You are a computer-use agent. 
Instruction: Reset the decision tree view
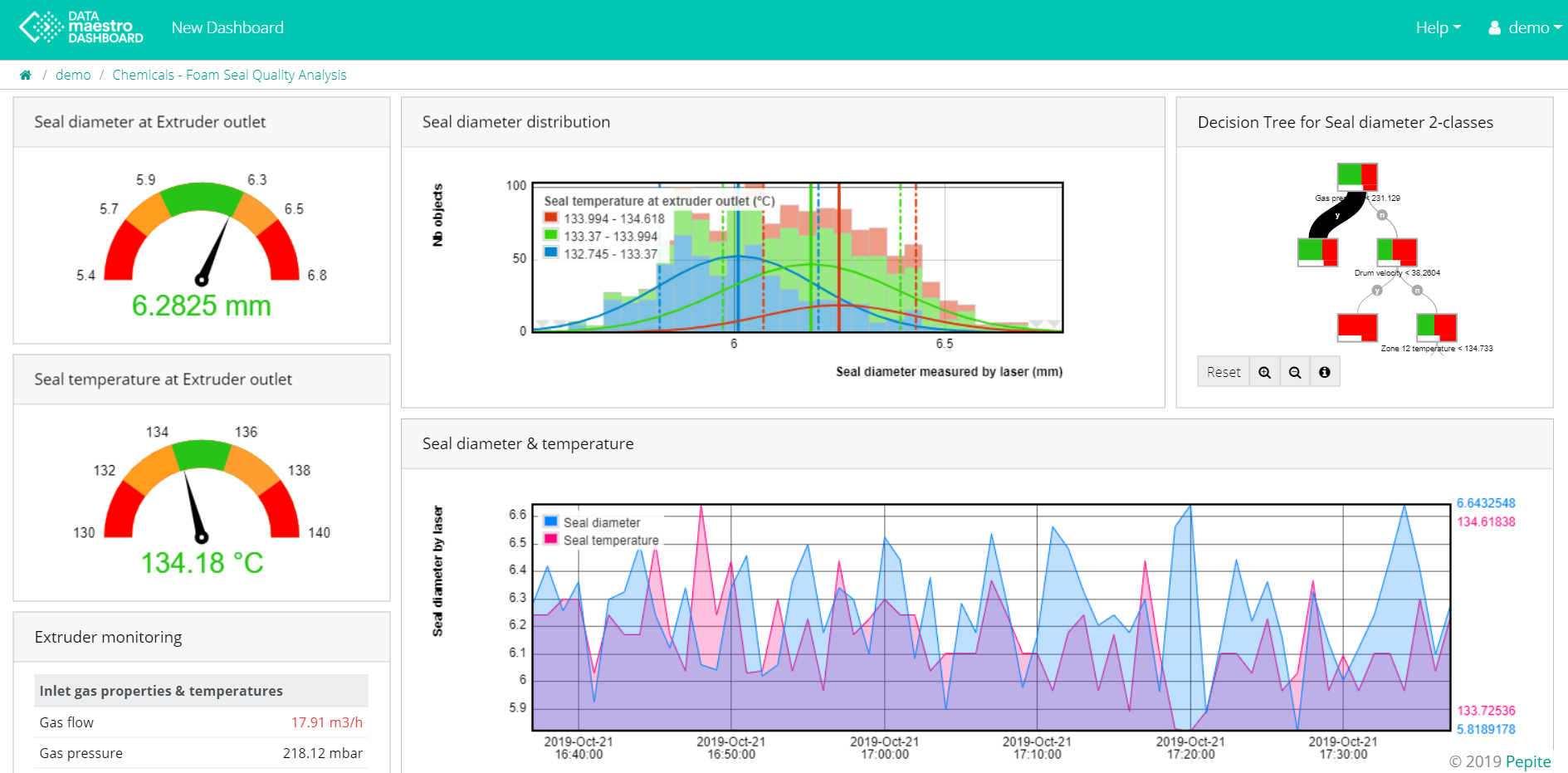point(1224,372)
